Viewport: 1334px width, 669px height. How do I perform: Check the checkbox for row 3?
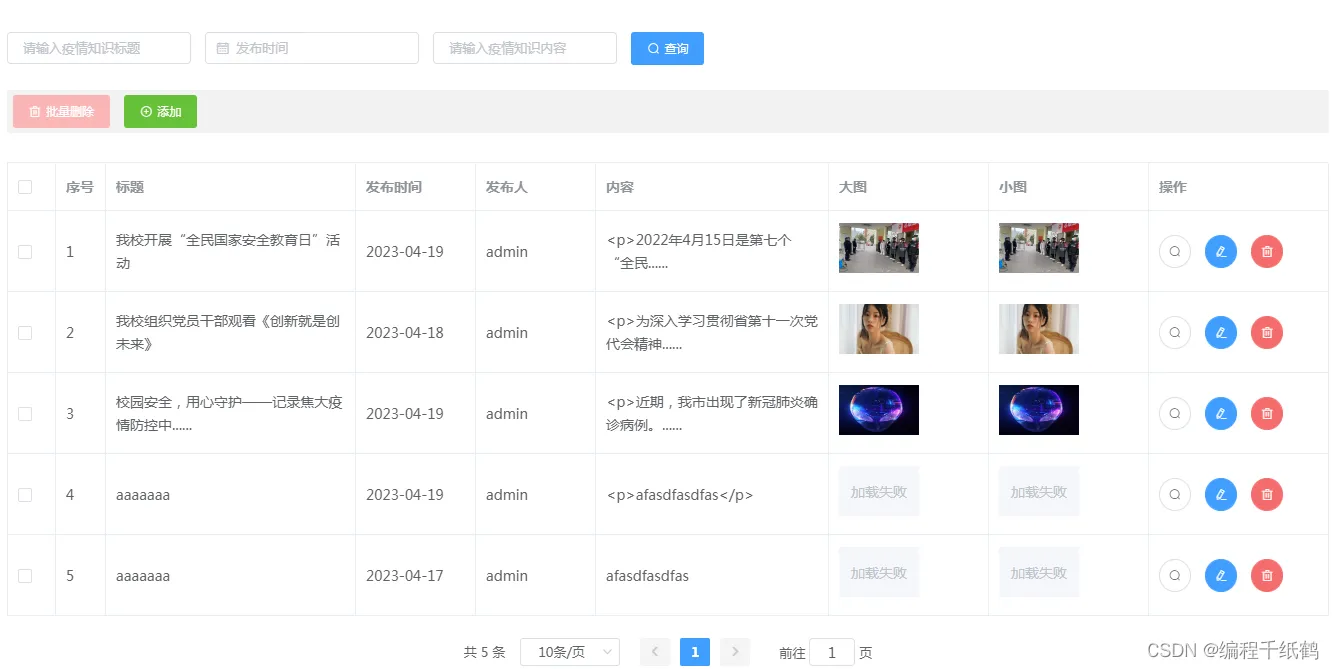[25, 414]
